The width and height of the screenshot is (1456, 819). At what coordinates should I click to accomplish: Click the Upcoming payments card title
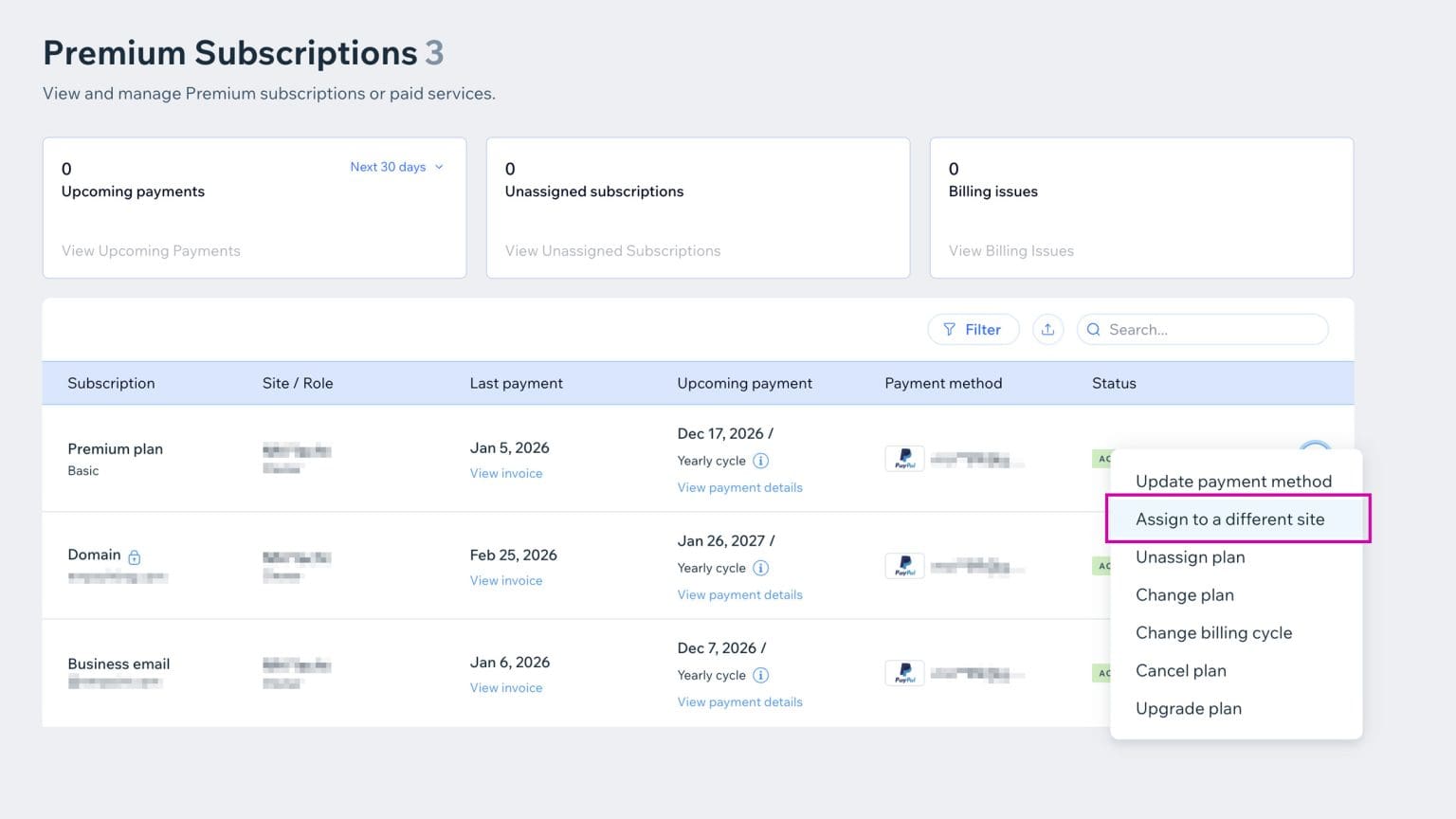point(133,191)
